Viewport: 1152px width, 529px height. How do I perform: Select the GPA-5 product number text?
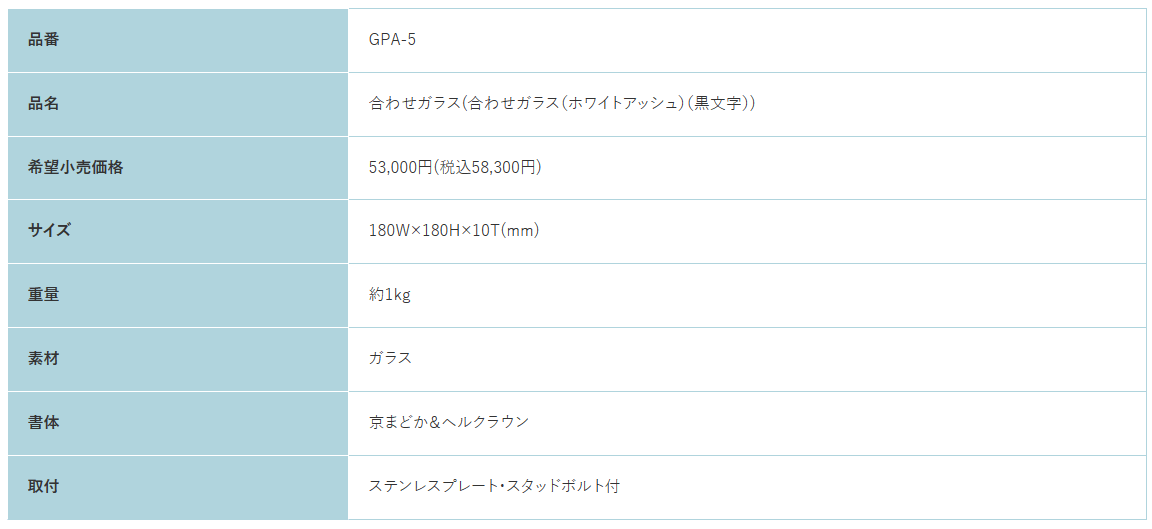392,40
